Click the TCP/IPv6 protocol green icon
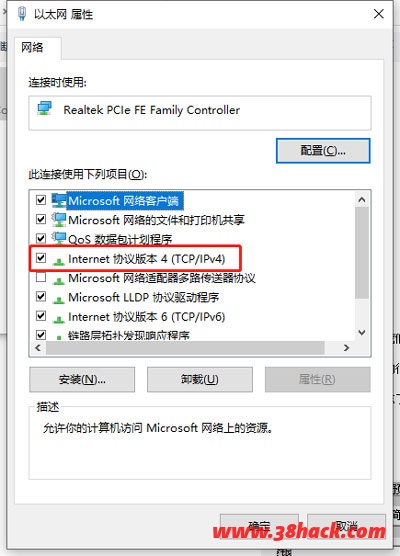This screenshot has width=400, height=556. tap(59, 319)
